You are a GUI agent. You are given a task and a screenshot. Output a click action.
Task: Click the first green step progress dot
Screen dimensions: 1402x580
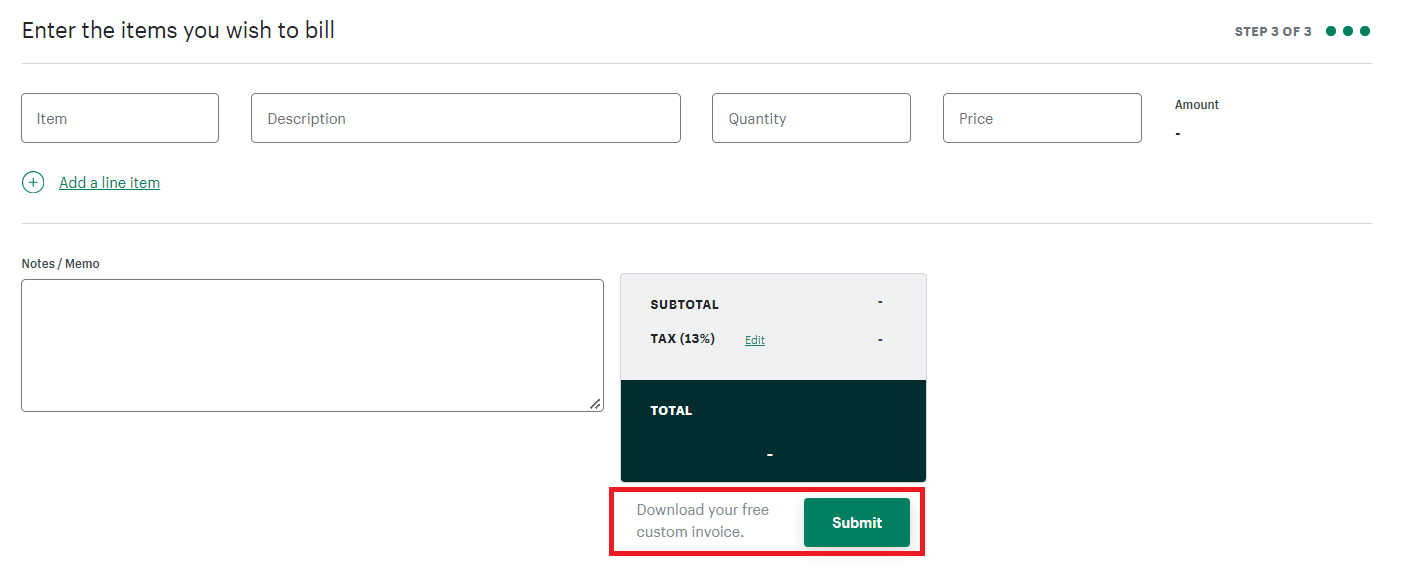coord(1332,31)
